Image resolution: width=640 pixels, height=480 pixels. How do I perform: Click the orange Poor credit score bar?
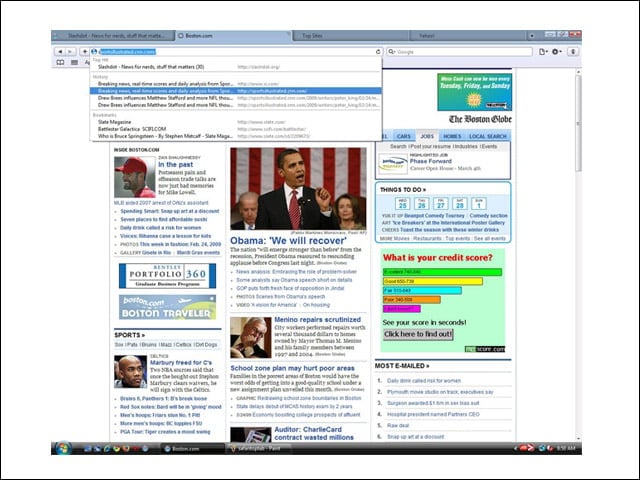pos(411,300)
